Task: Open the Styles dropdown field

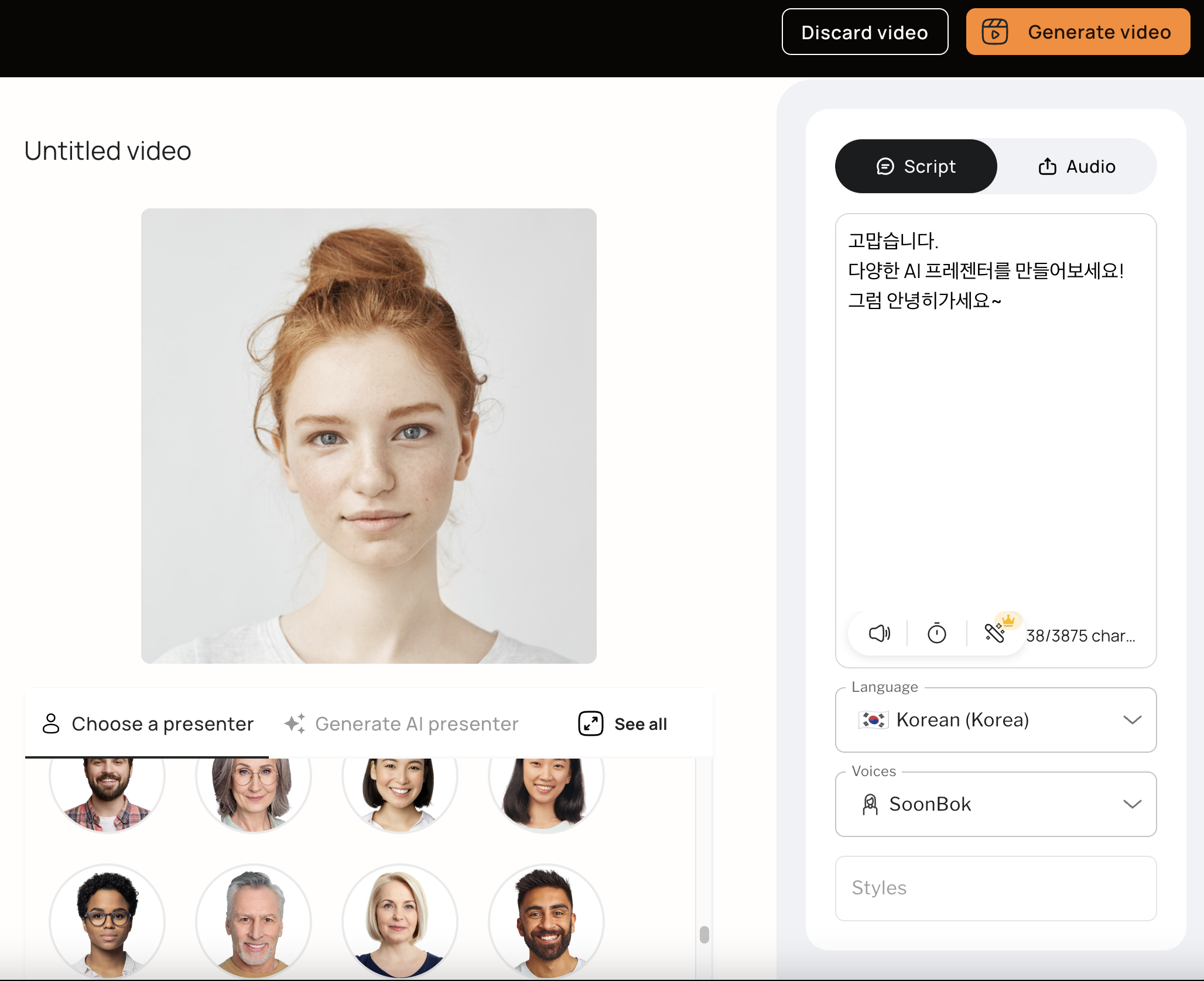Action: tap(996, 888)
